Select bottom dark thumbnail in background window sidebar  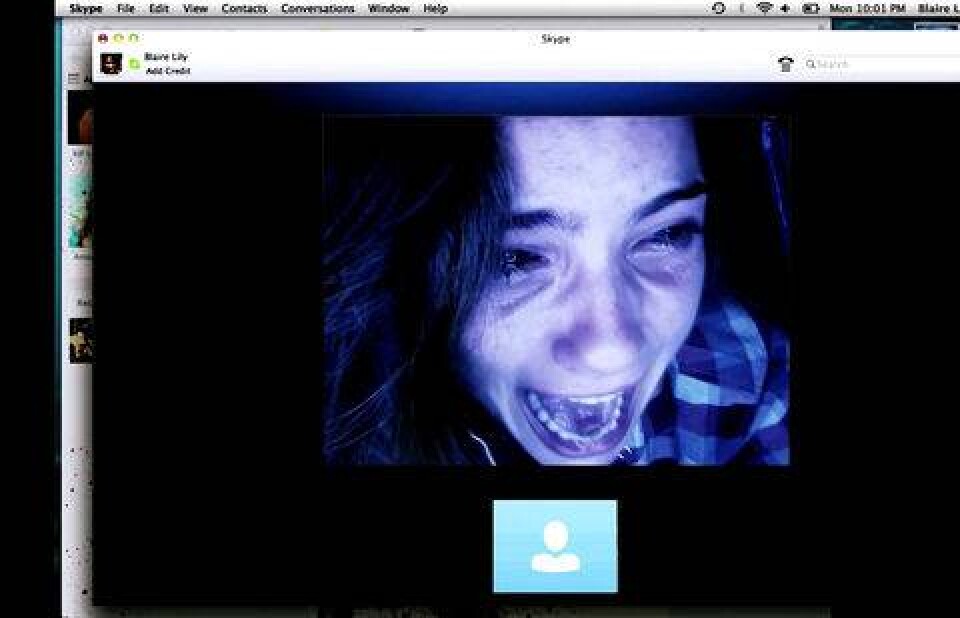click(x=81, y=341)
